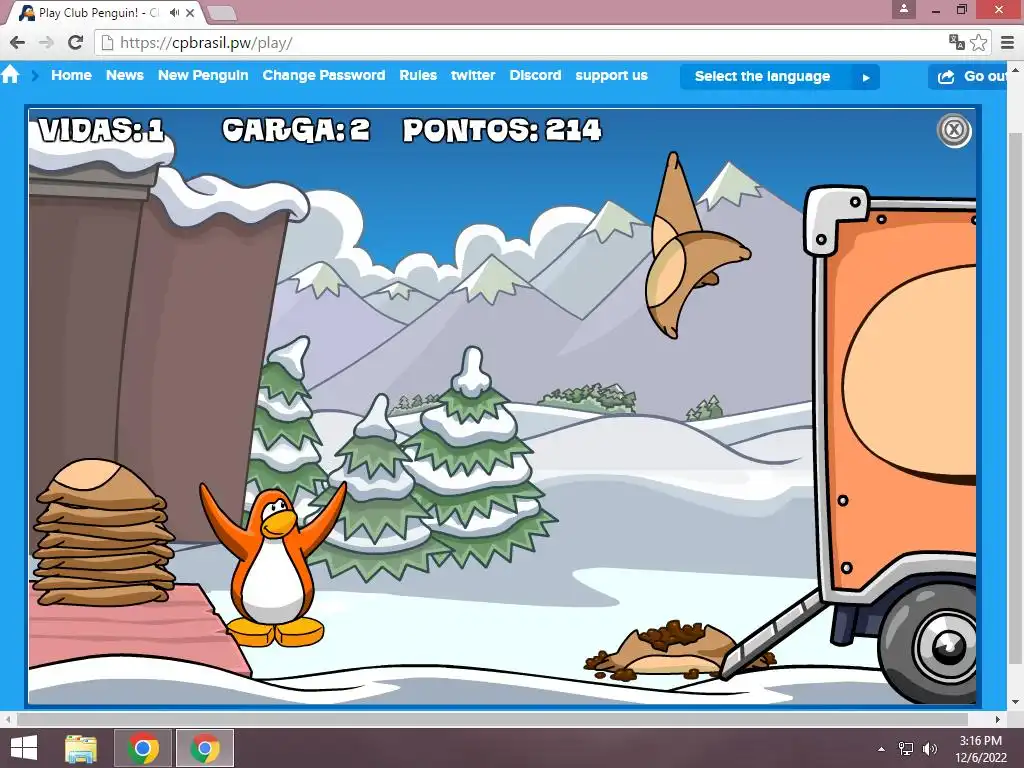Open a new browser tab
The height and width of the screenshot is (768, 1024).
(221, 13)
